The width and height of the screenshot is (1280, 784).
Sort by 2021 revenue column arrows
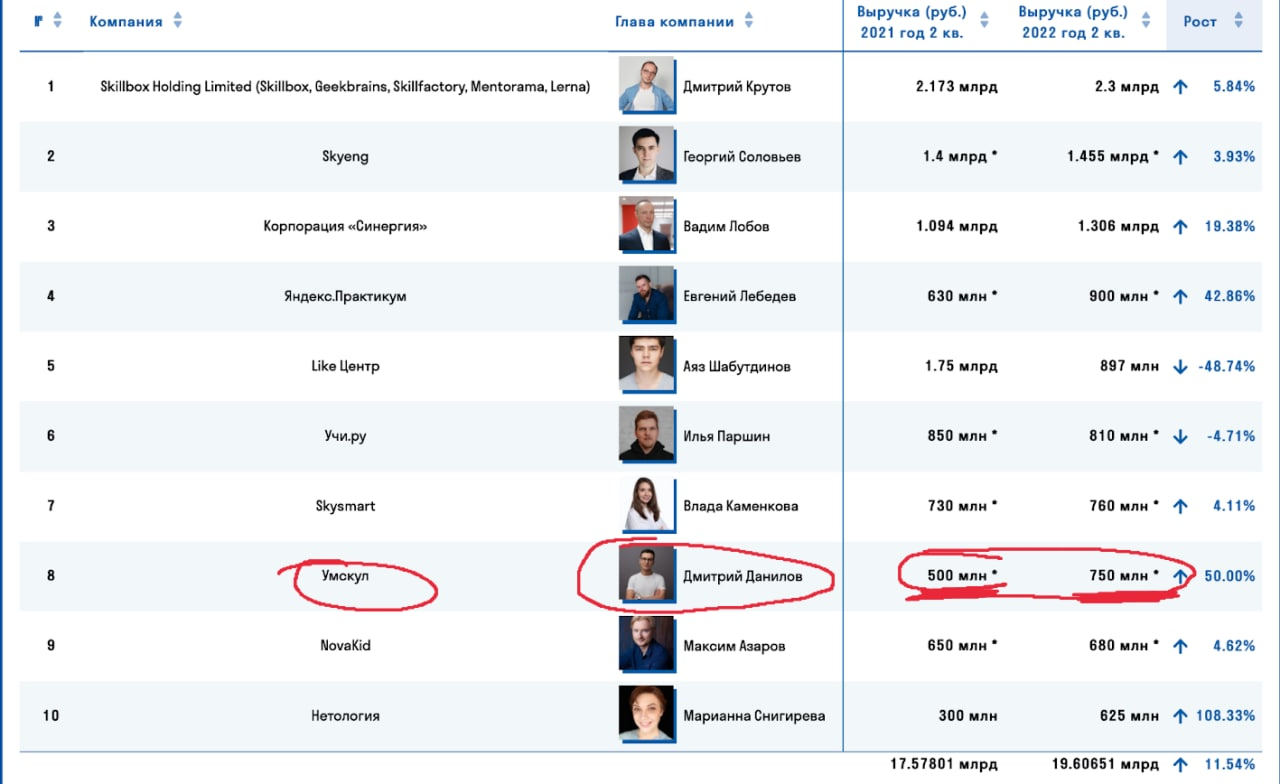pyautogui.click(x=984, y=21)
